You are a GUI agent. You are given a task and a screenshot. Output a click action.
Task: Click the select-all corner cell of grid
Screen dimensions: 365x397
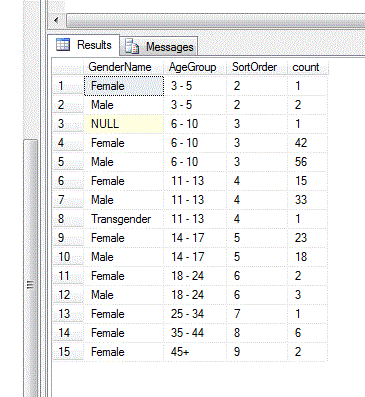click(x=68, y=67)
